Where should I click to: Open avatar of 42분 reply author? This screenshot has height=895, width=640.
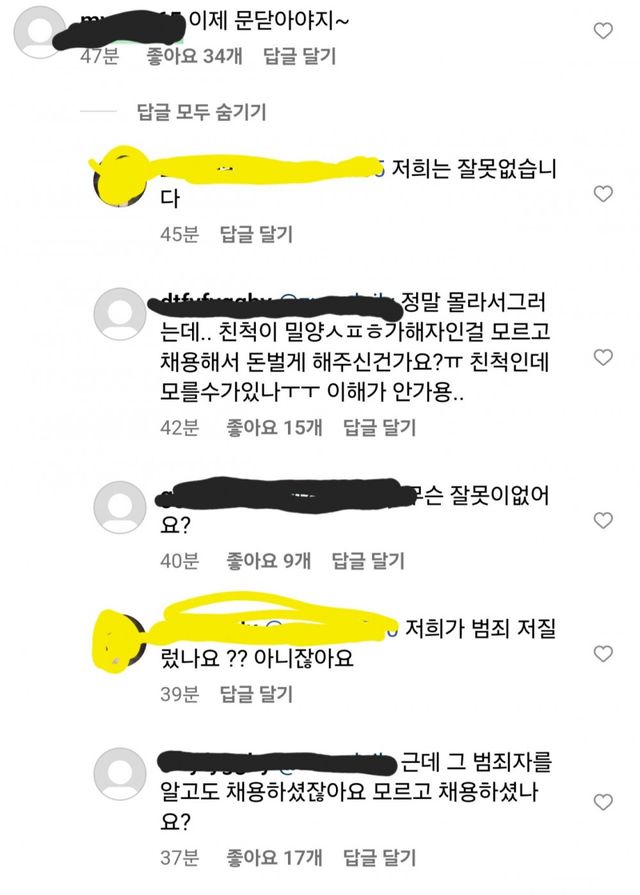[x=120, y=314]
